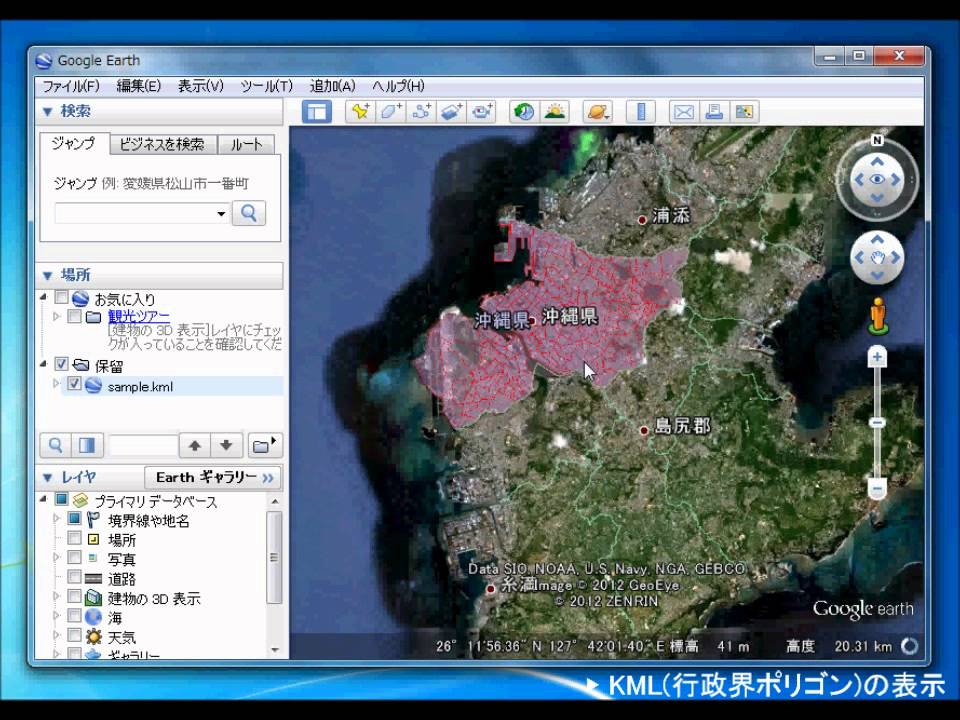Expand the sample.kml tree node
The image size is (960, 720).
point(56,384)
